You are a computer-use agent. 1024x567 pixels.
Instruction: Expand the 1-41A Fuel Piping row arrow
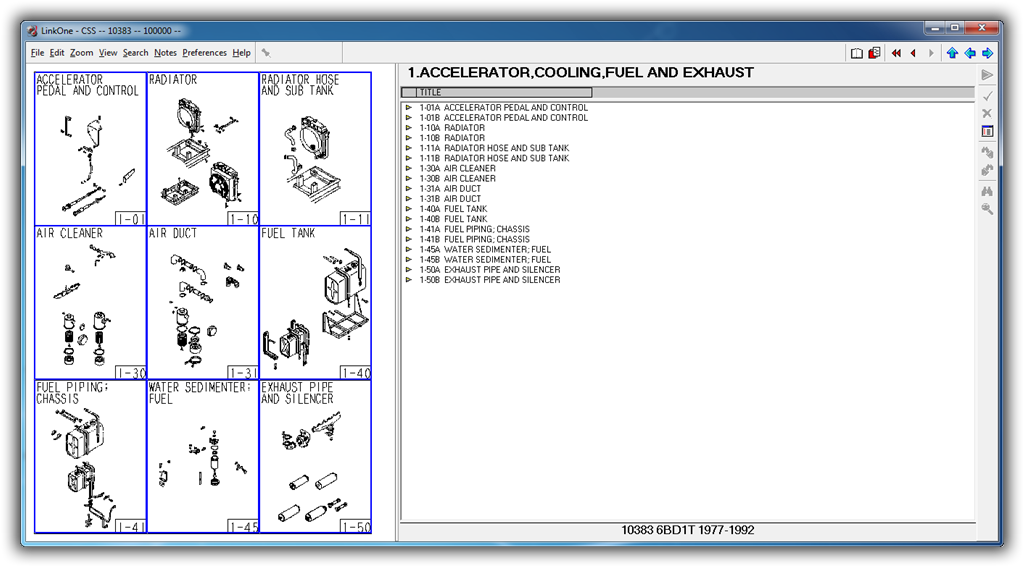click(409, 229)
